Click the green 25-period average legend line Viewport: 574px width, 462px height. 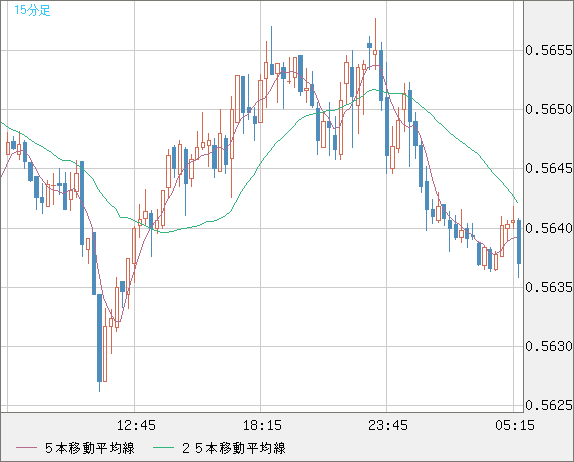(x=163, y=448)
